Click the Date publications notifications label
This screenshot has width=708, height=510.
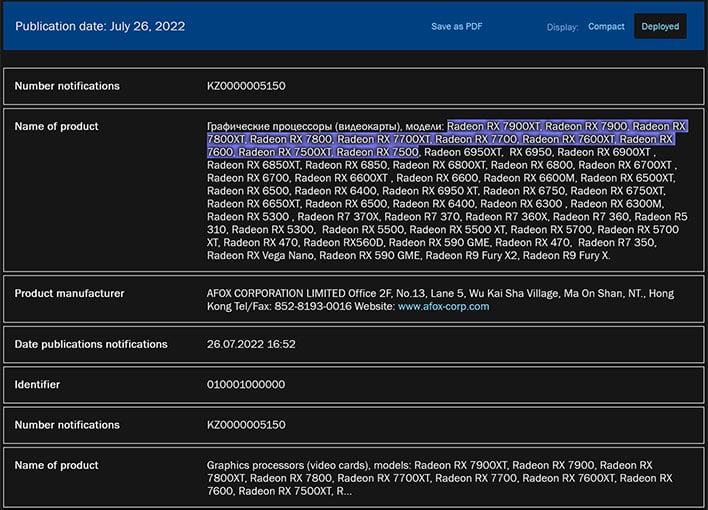(x=91, y=344)
